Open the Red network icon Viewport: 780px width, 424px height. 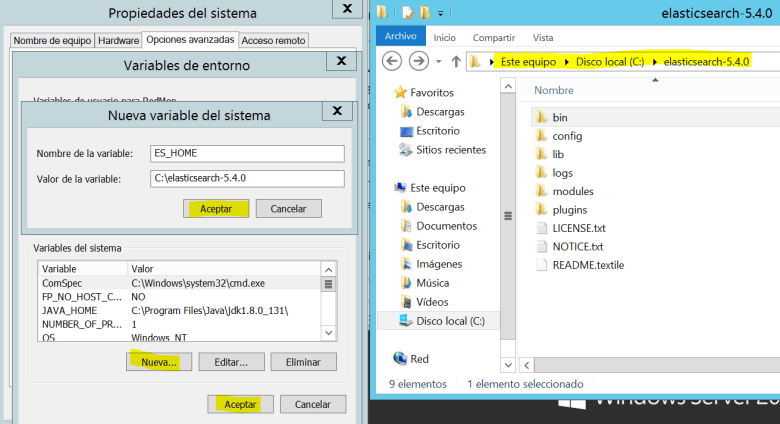tap(401, 358)
